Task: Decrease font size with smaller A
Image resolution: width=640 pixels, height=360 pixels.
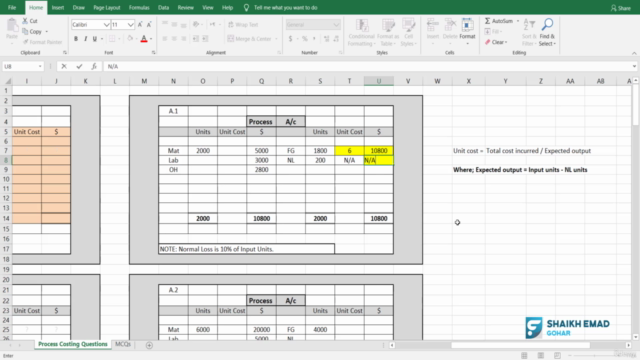Action: point(149,24)
